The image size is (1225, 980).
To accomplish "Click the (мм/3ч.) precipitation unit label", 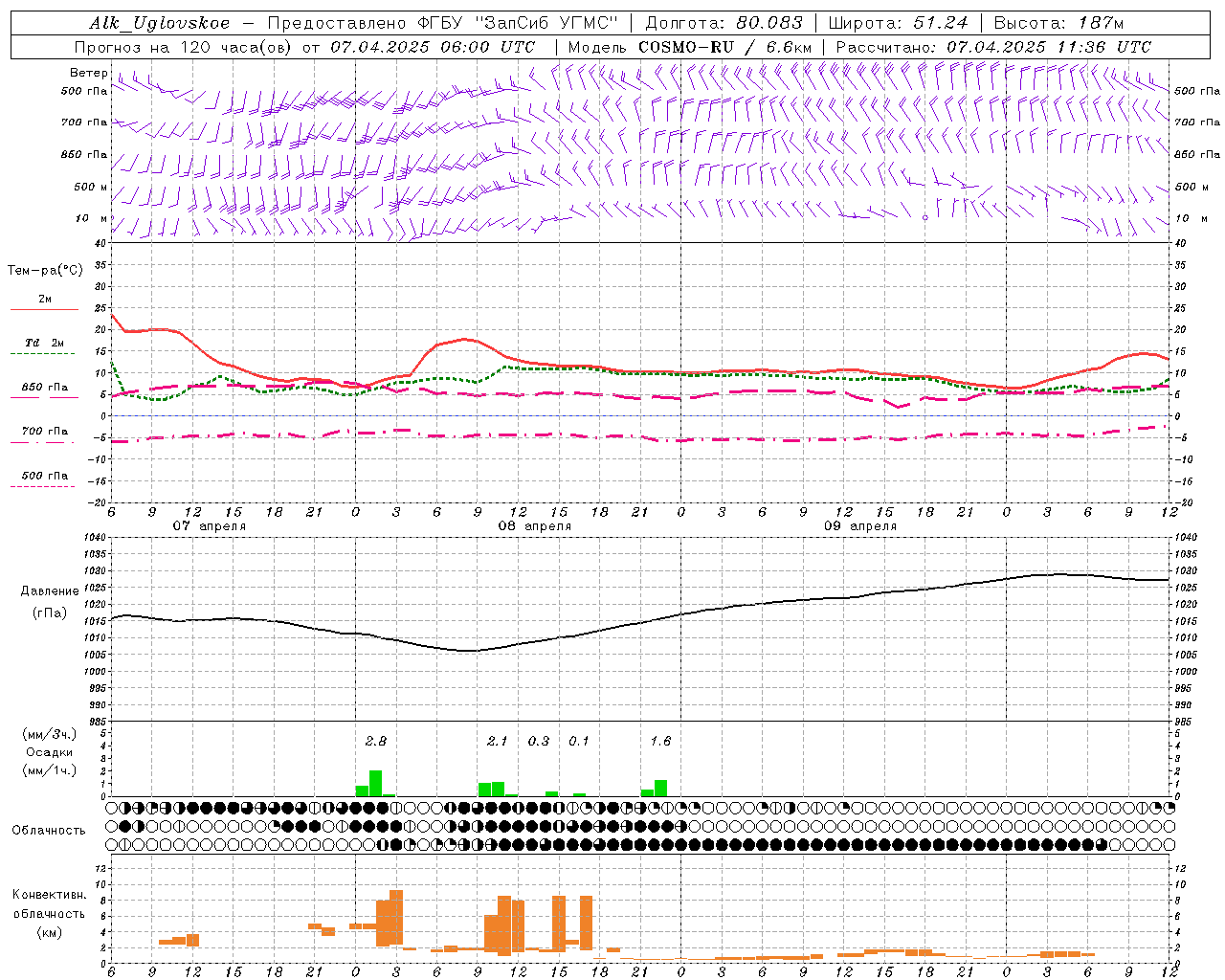I will (49, 734).
